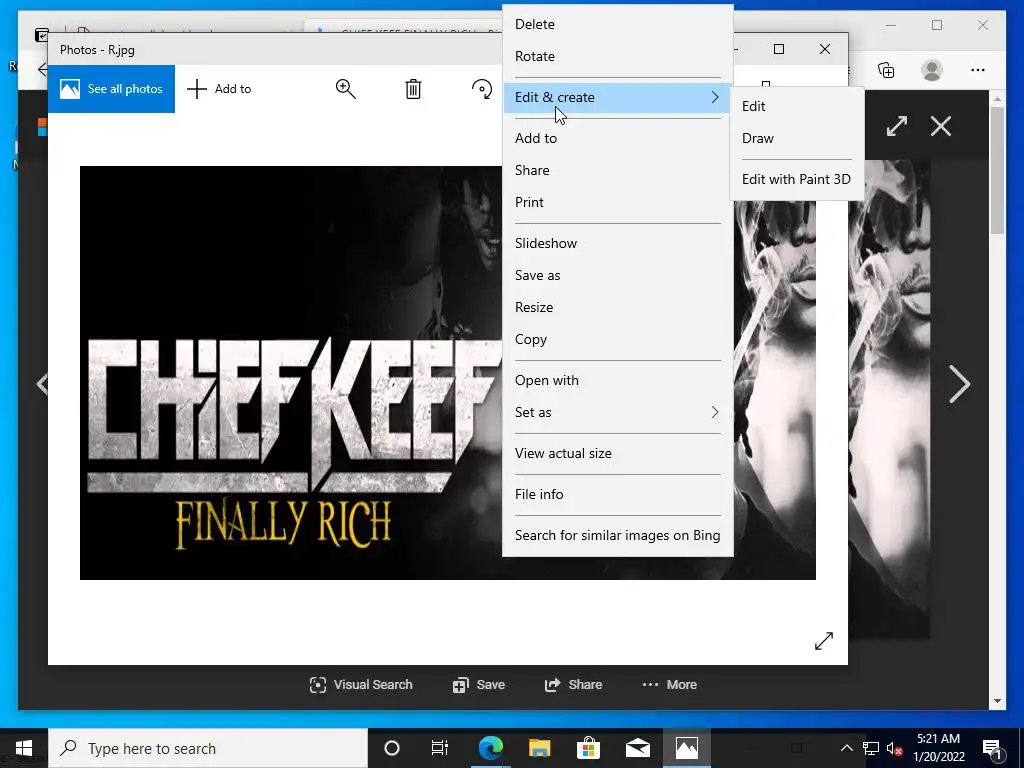Click More in Edge image viewer
The image size is (1024, 768).
[669, 684]
